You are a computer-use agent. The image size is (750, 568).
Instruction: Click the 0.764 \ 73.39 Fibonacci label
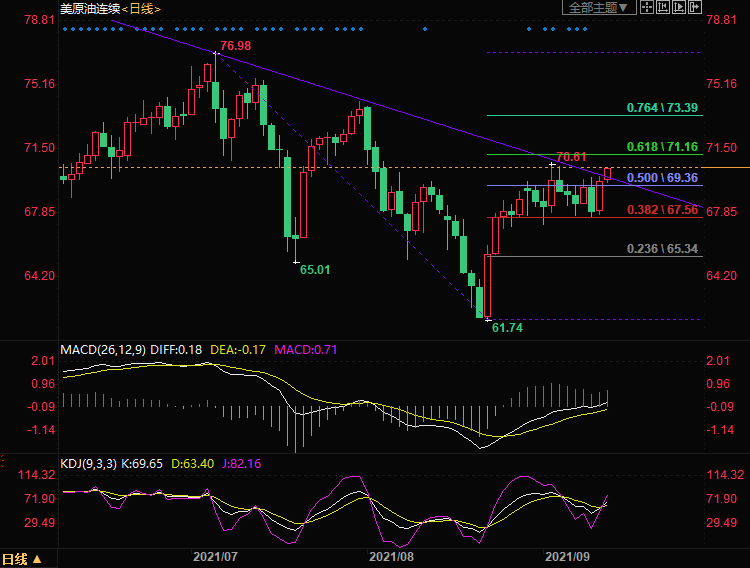pyautogui.click(x=661, y=107)
